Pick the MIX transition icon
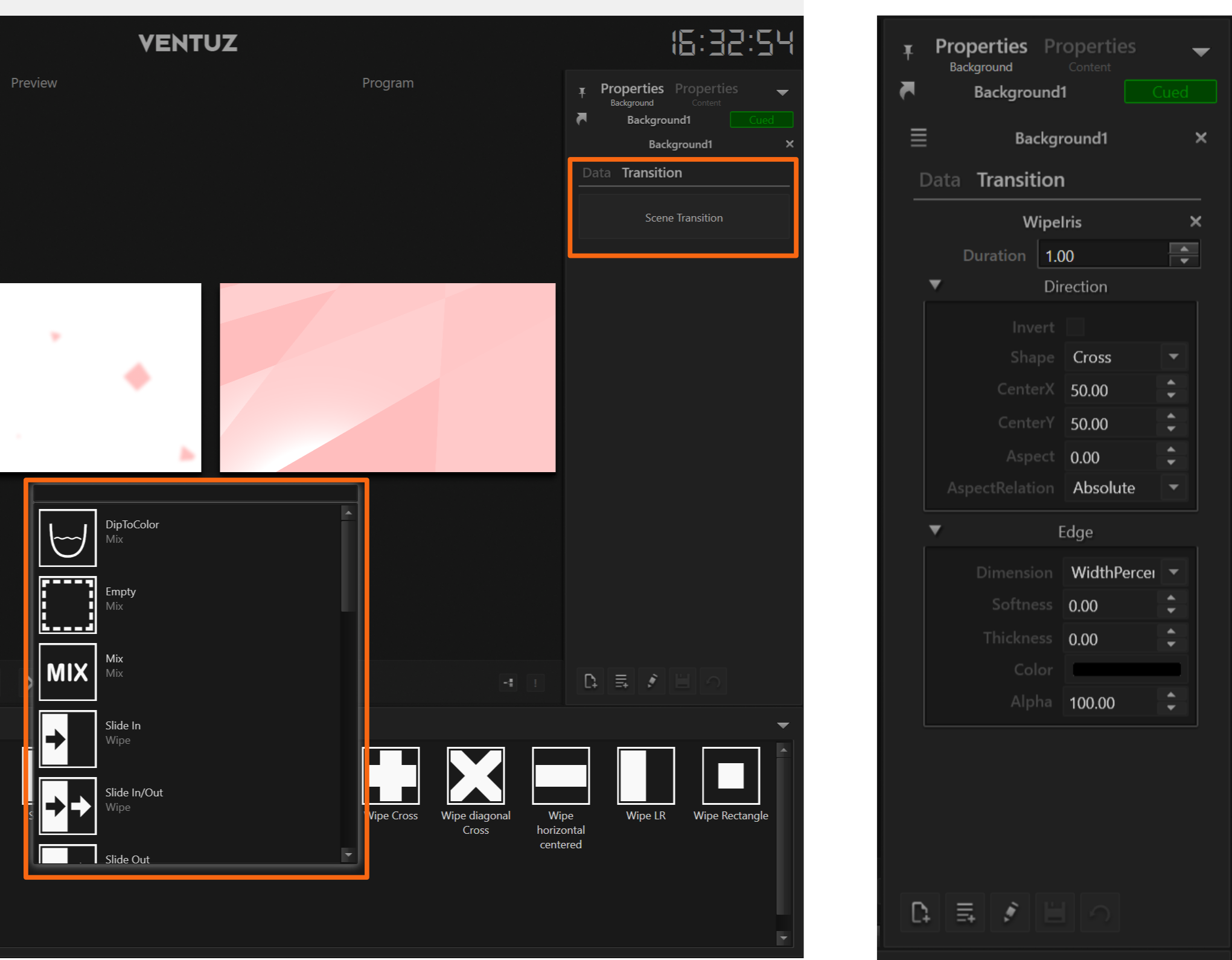The height and width of the screenshot is (960, 1232). (68, 671)
